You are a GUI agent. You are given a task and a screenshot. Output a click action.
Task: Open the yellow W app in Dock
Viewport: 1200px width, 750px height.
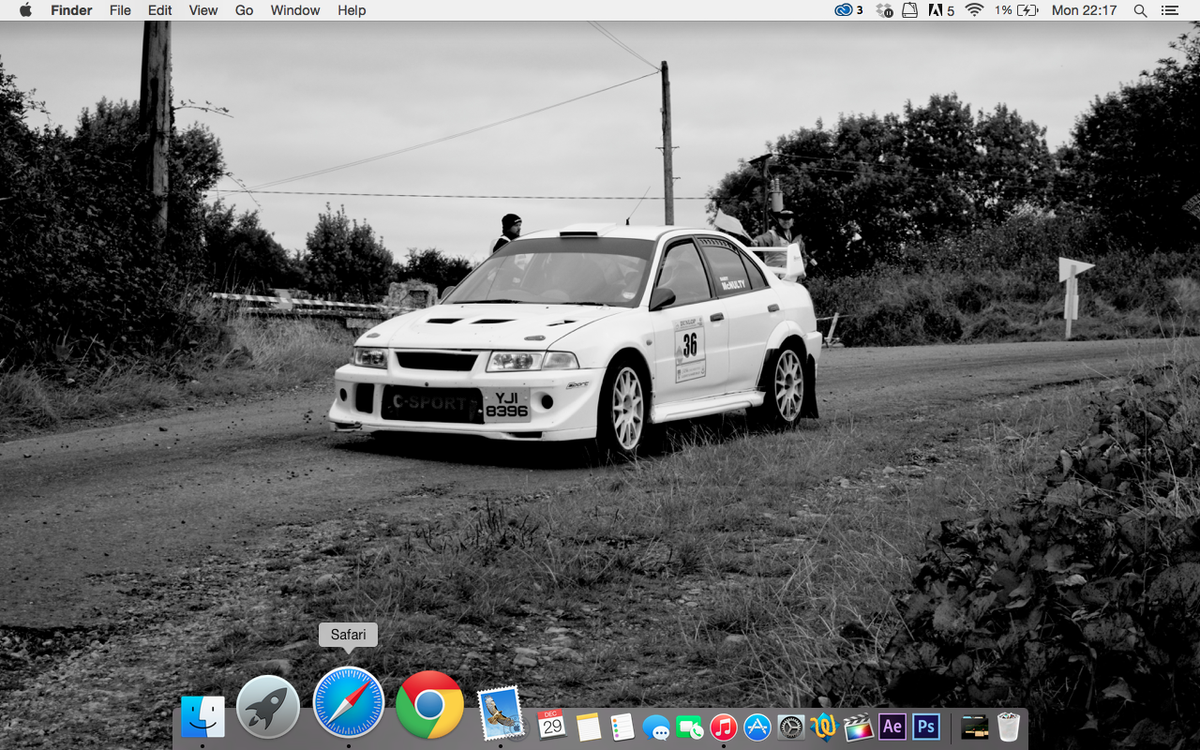pyautogui.click(x=824, y=726)
